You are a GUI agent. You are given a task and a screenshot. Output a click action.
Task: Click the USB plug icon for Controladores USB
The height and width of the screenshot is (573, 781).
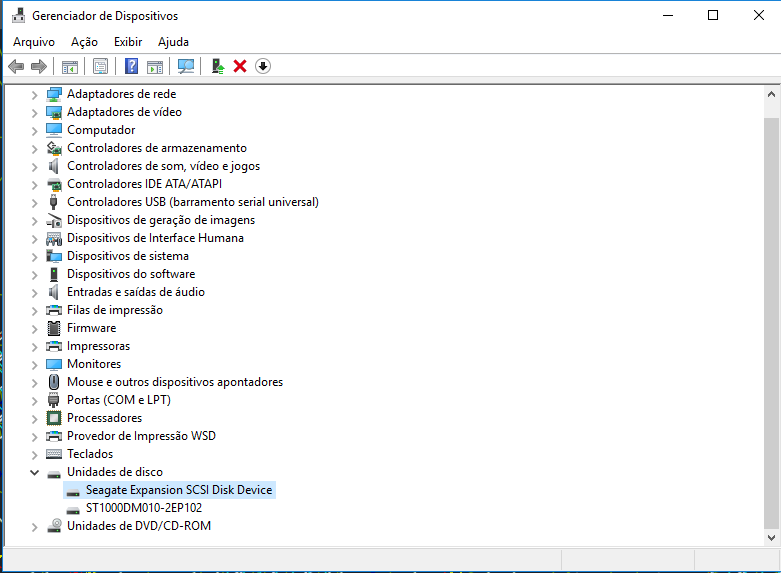coord(54,202)
